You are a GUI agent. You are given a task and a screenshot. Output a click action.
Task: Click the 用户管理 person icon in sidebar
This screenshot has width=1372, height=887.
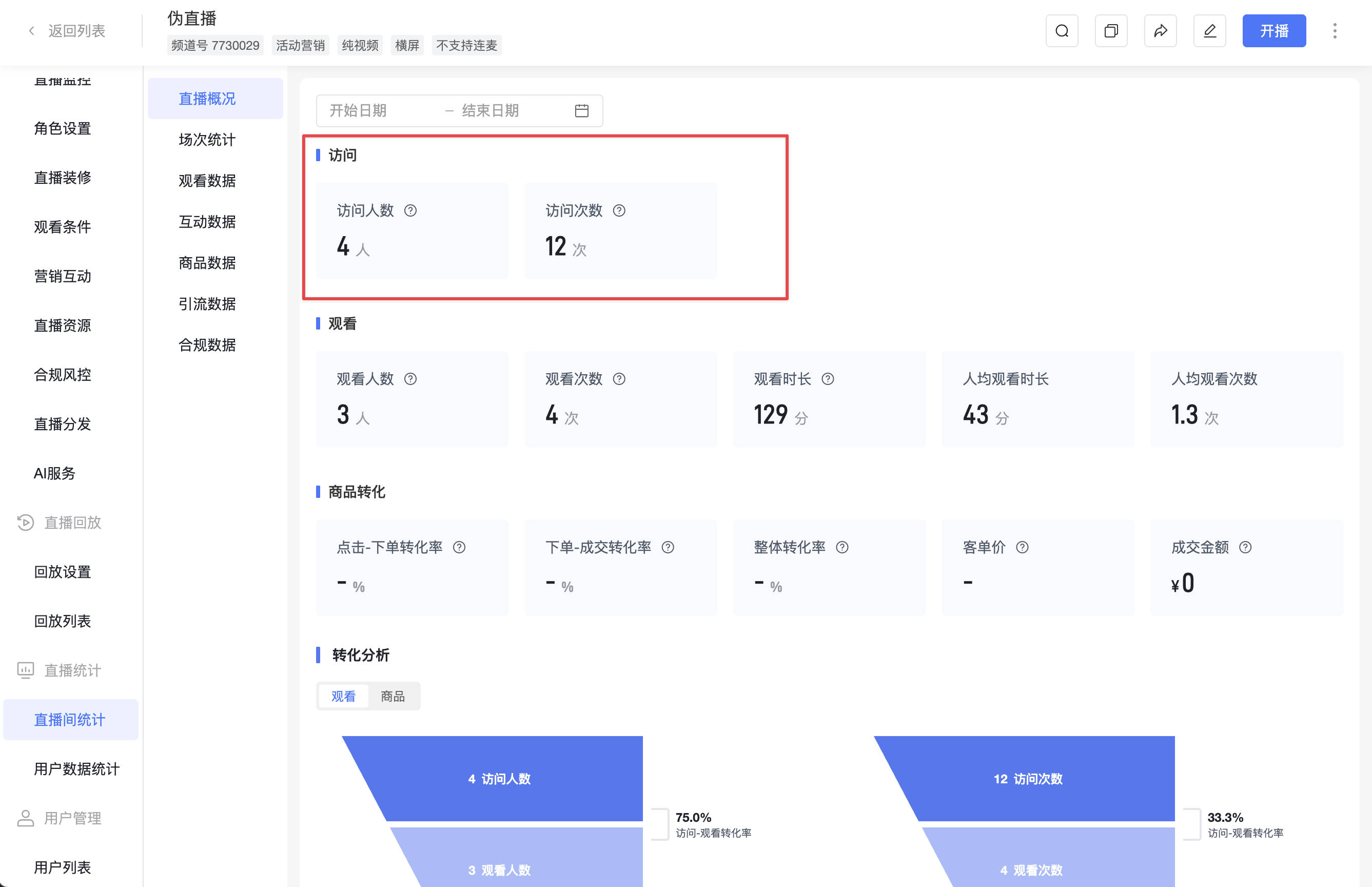click(25, 818)
